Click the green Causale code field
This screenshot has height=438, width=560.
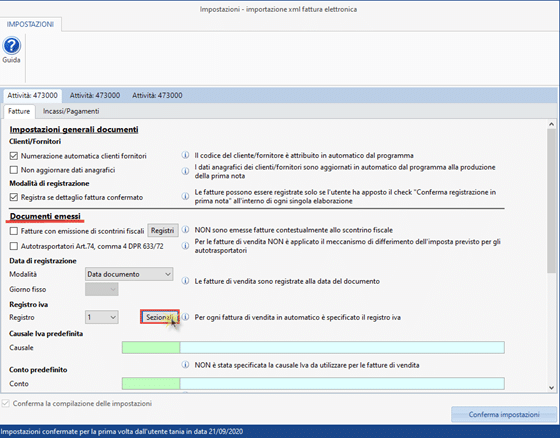151,347
